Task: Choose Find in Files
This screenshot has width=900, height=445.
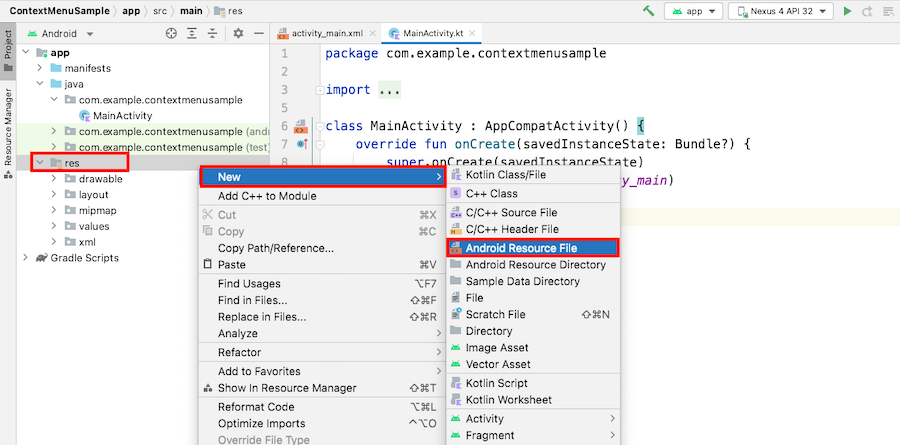Action: point(323,300)
